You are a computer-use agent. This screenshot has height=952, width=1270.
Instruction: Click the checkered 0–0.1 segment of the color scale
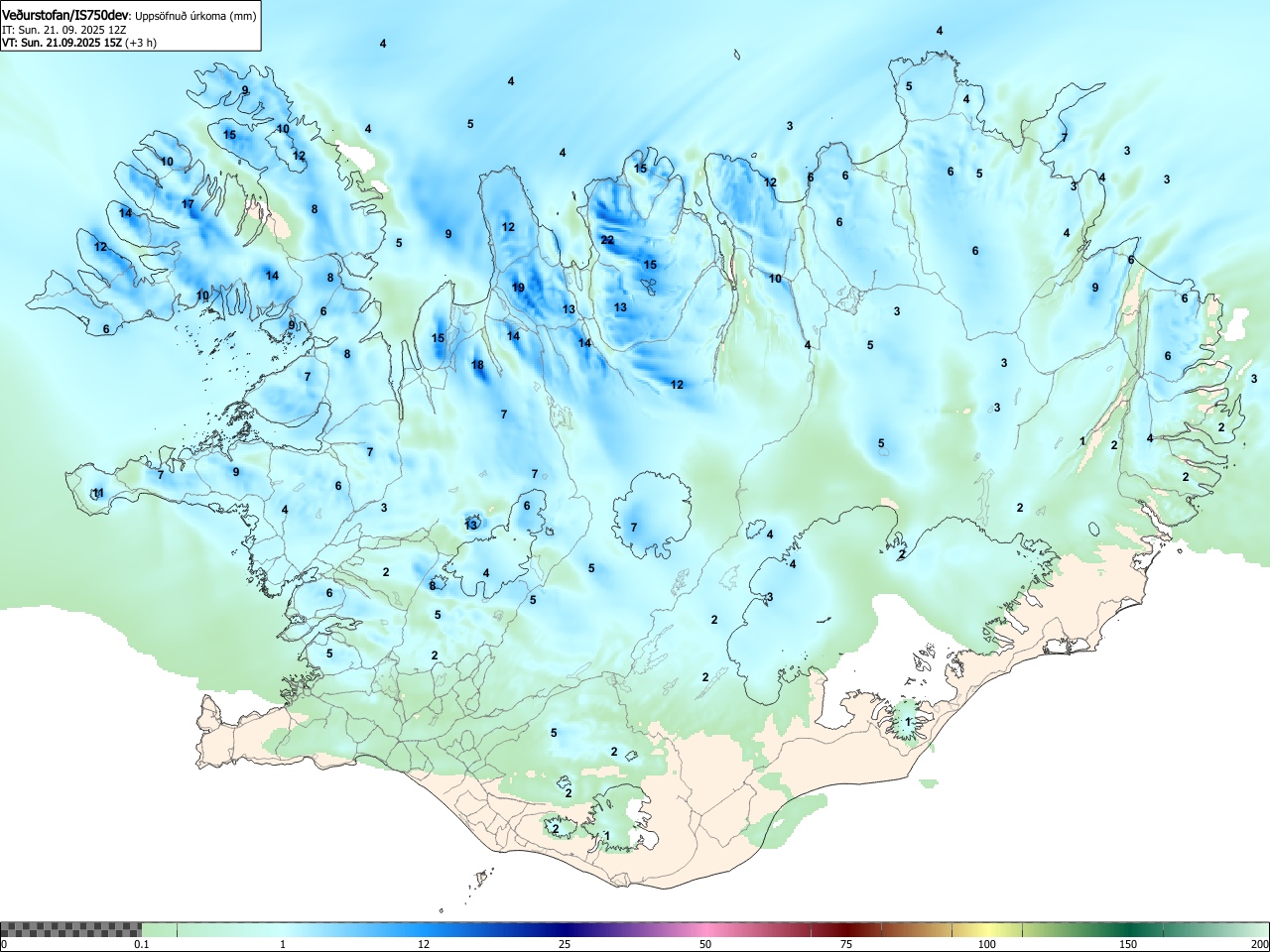[x=70, y=929]
